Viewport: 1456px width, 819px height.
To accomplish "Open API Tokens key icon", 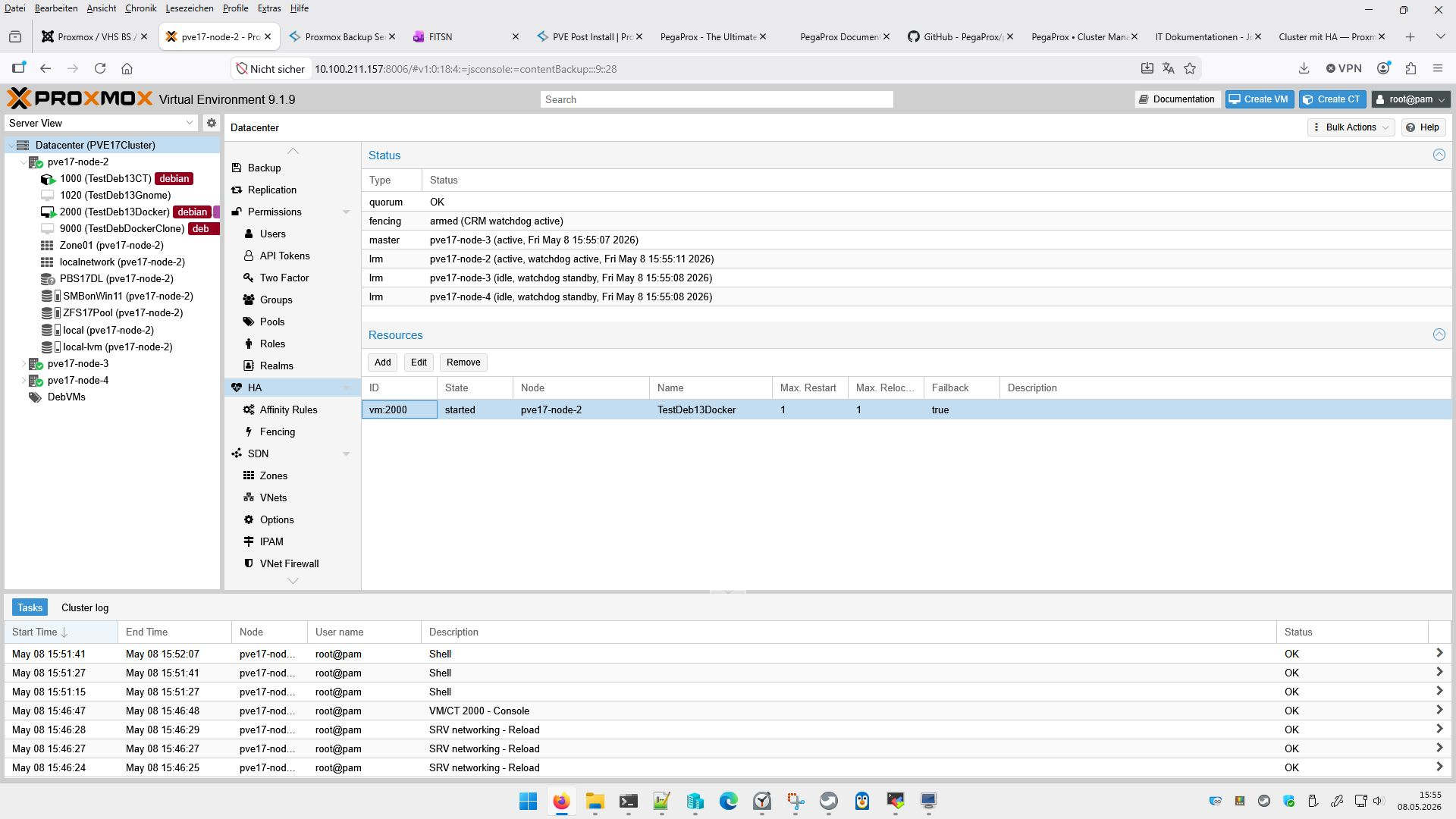I will [x=249, y=256].
